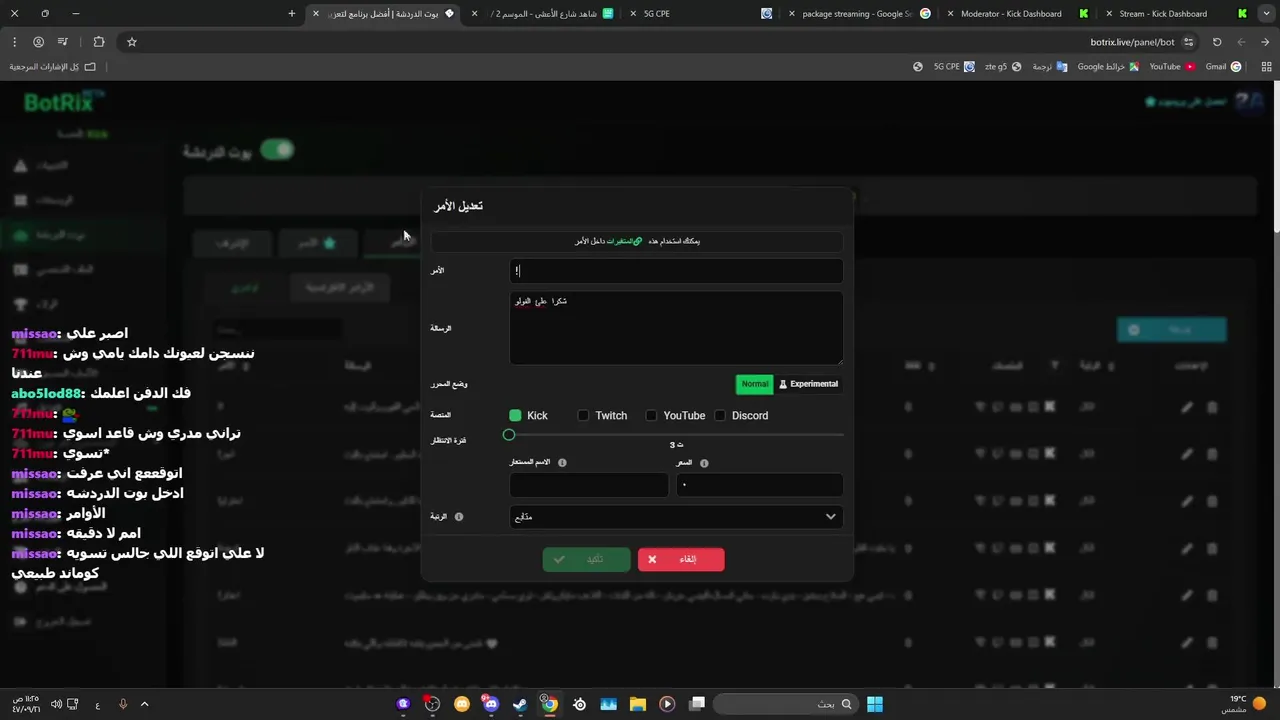1280x720 pixels.
Task: Click the volume icon in system tray
Action: point(56,704)
